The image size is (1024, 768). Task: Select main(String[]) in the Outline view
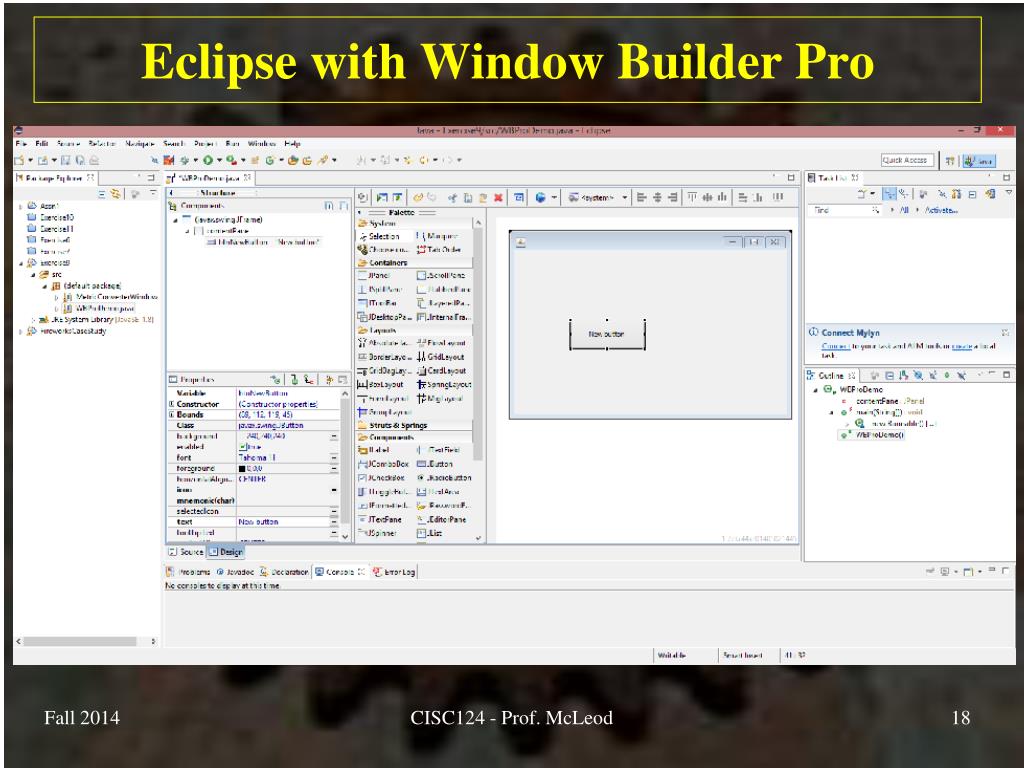click(881, 413)
